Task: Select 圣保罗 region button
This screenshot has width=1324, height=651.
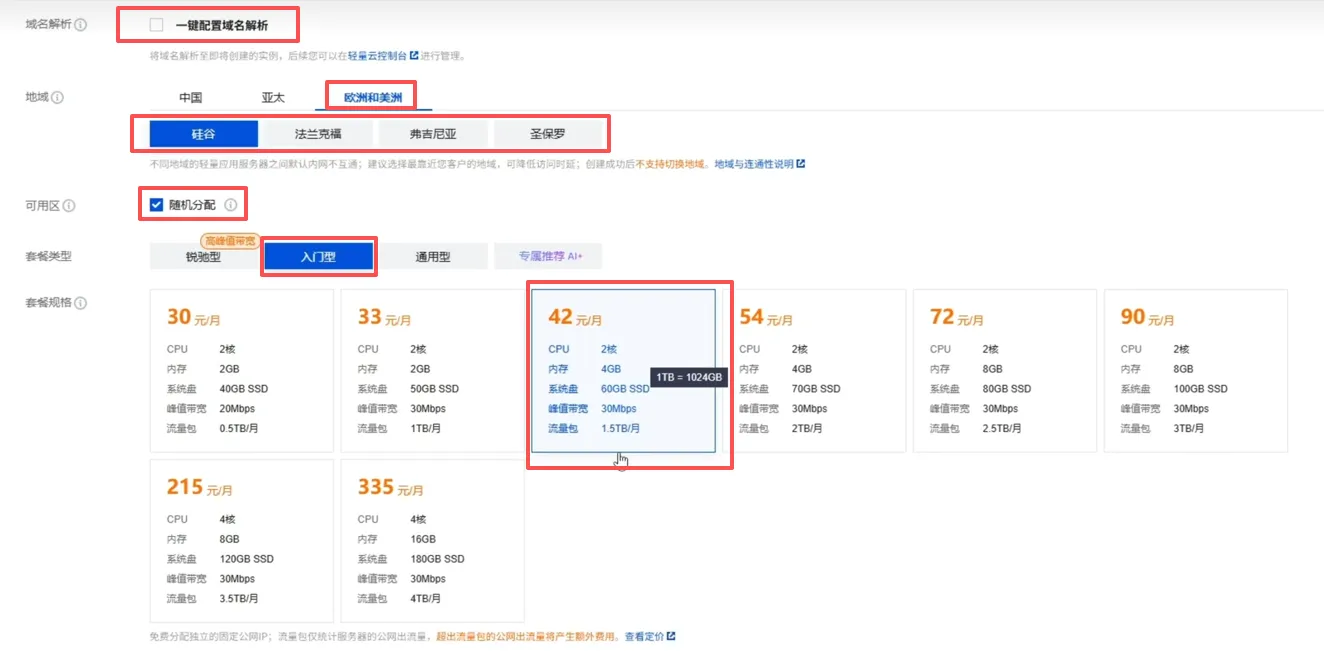Action: click(x=549, y=134)
